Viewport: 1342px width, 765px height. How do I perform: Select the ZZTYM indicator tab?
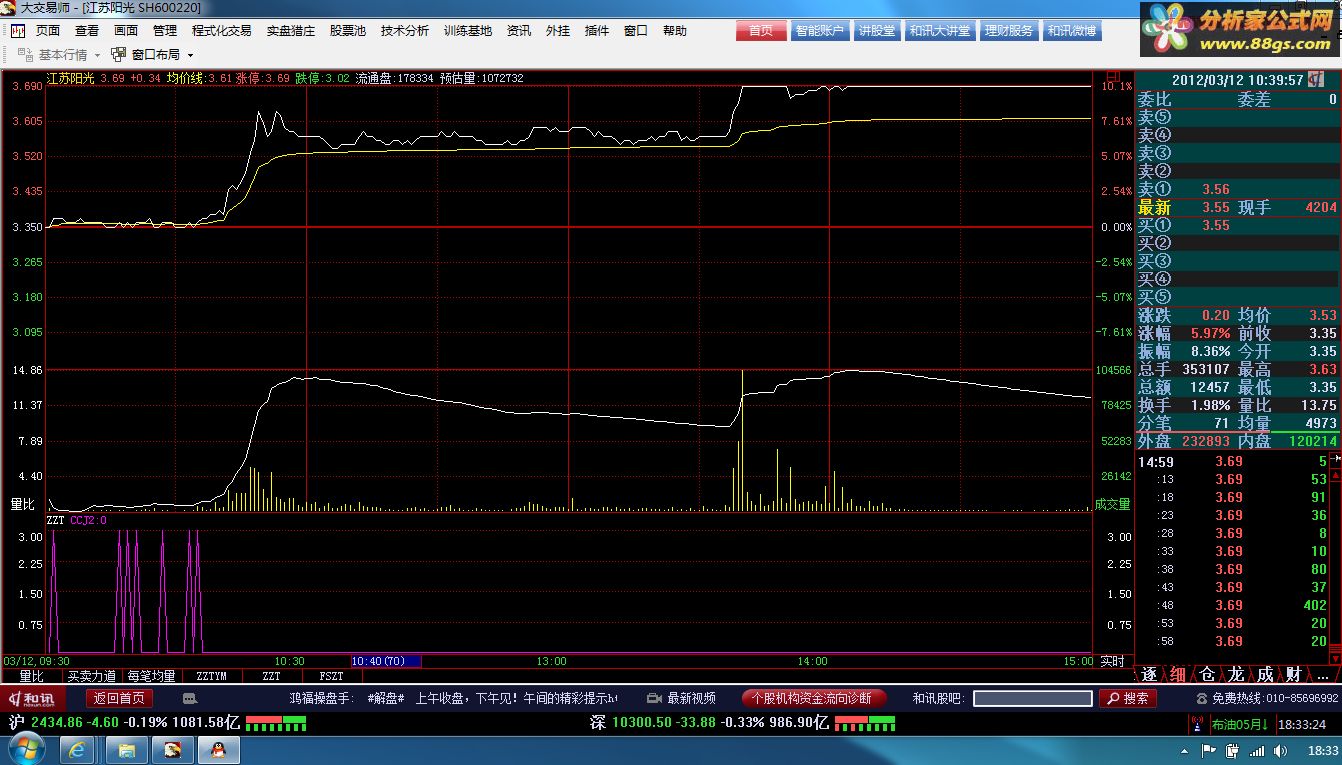click(x=211, y=676)
